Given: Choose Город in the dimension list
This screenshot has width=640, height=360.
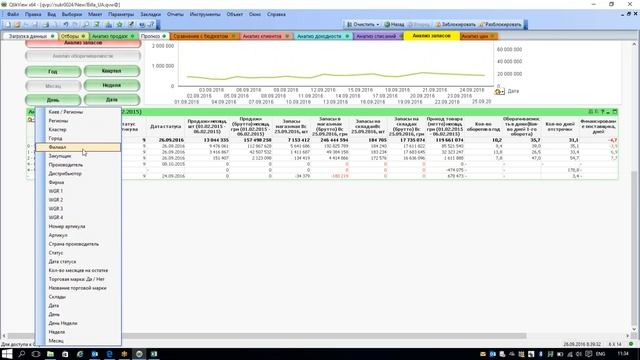Looking at the screenshot, I should coord(78,138).
